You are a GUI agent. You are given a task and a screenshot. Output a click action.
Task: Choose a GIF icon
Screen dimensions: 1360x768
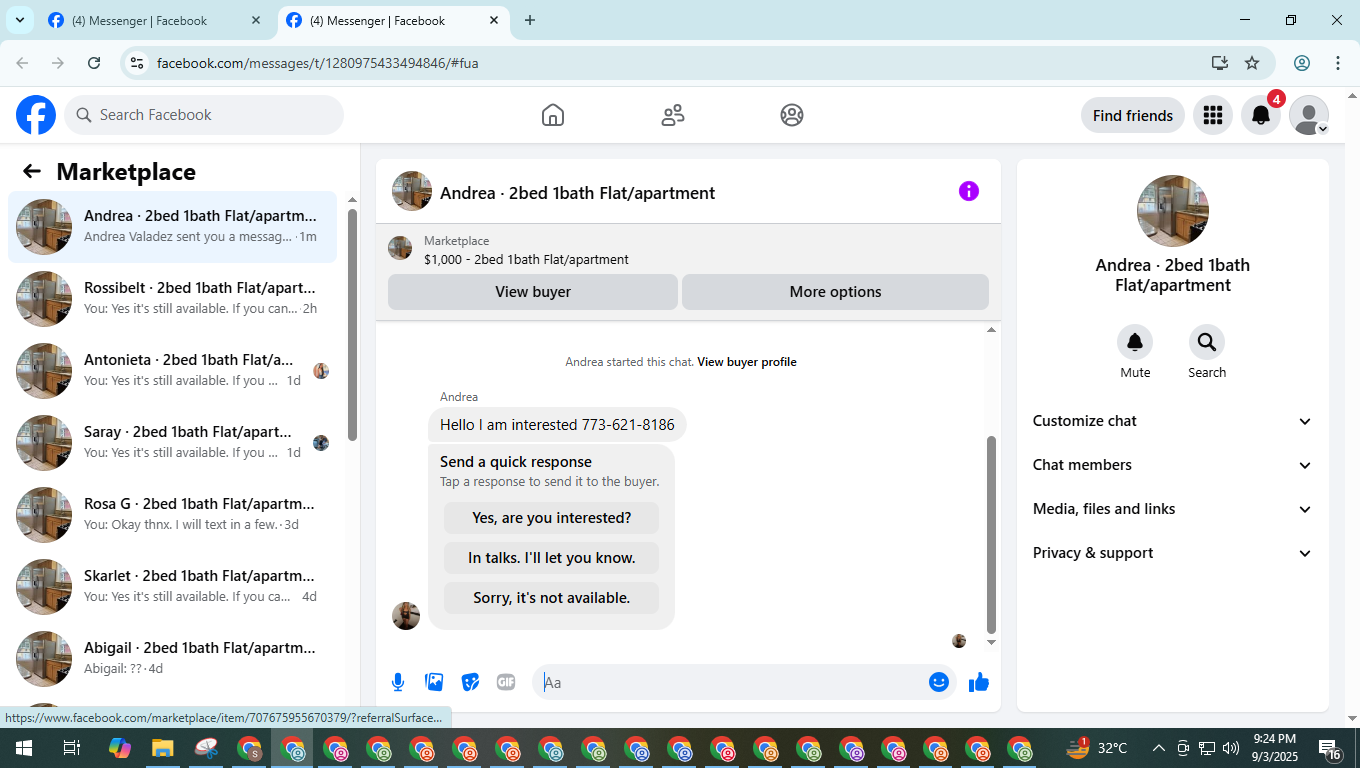point(506,682)
